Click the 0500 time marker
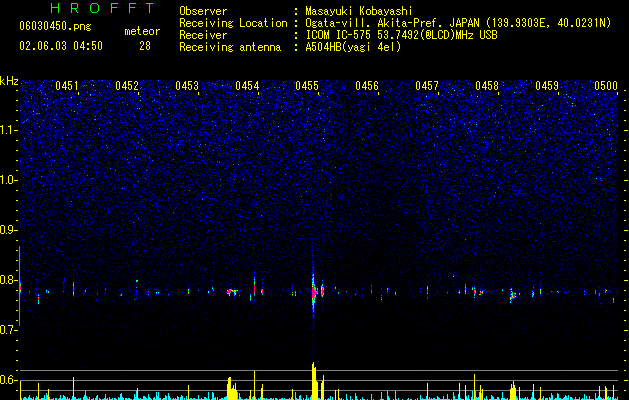Image resolution: width=629 pixels, height=400 pixels. (x=606, y=86)
